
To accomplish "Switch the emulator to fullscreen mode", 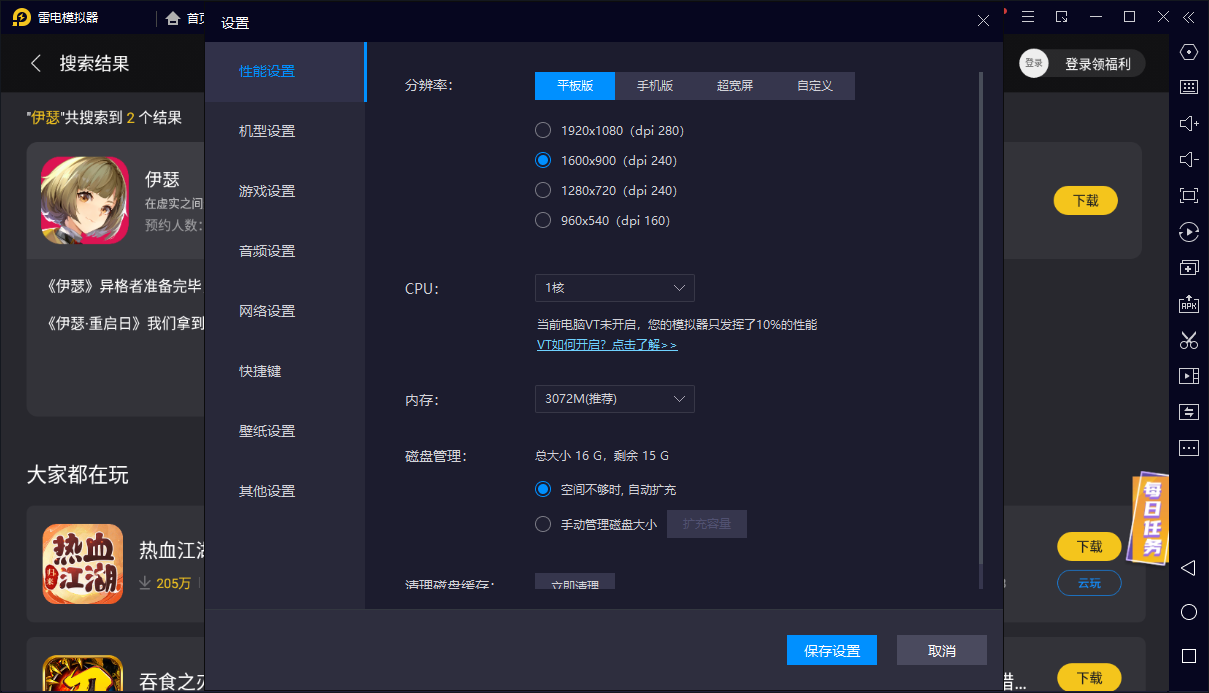I will (1188, 196).
